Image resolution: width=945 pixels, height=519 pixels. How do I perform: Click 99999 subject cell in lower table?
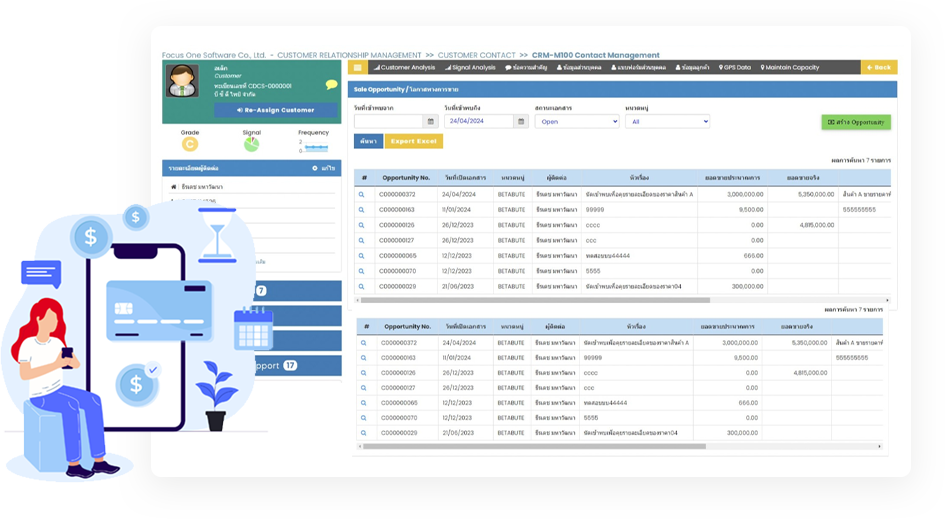point(593,358)
